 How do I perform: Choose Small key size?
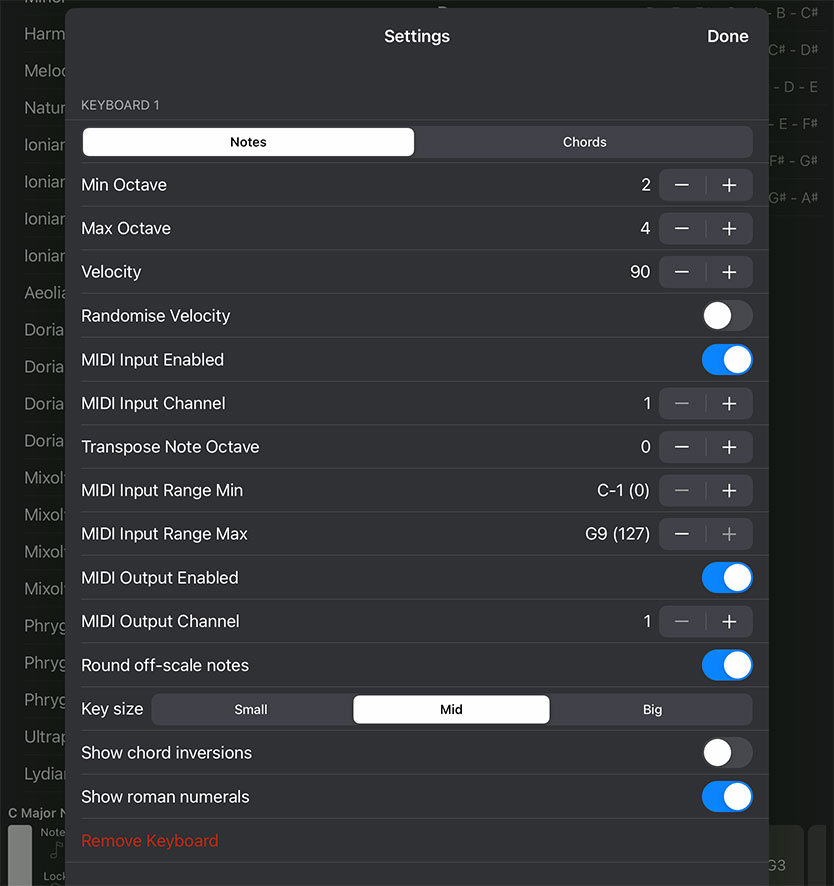tap(252, 709)
